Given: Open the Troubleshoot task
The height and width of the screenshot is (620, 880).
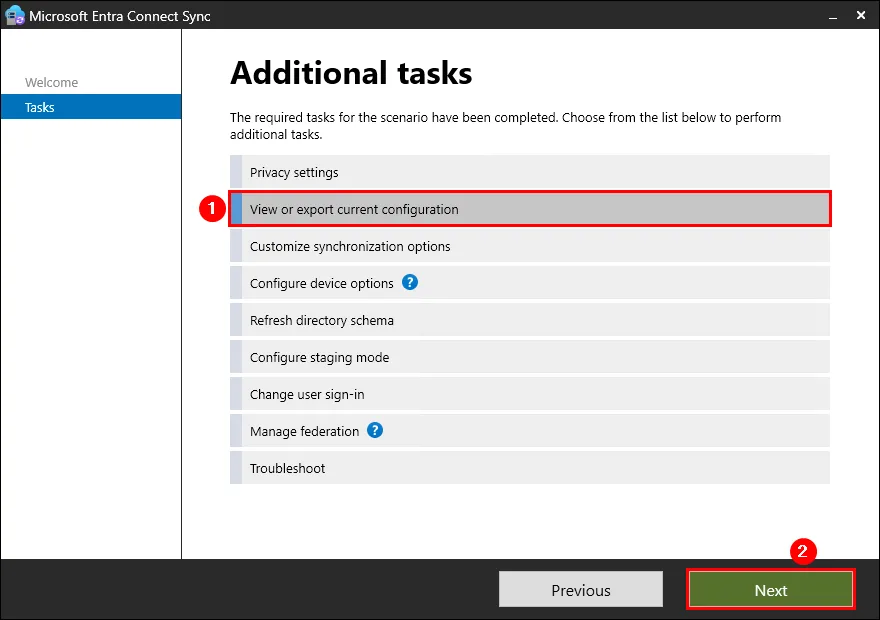Looking at the screenshot, I should click(530, 468).
